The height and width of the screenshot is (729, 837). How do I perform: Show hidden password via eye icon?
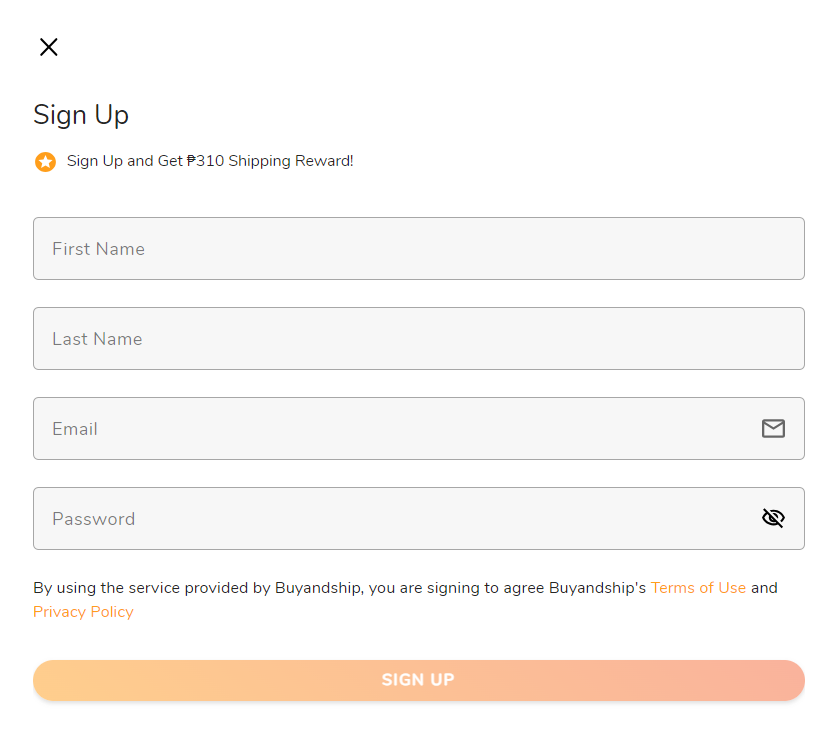773,518
